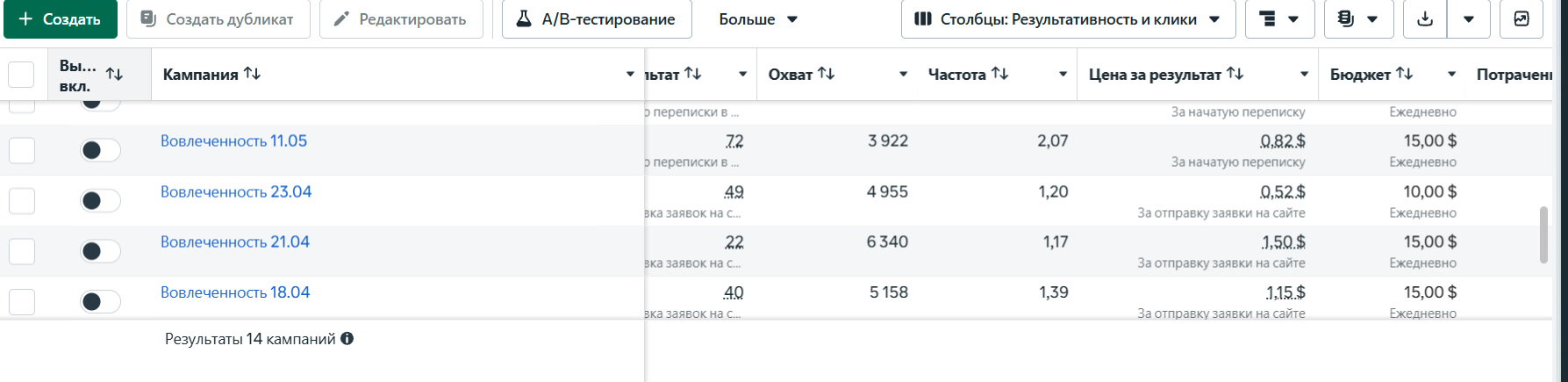
Task: Toggle on campaign Вовлеченность 23.04
Action: click(100, 201)
